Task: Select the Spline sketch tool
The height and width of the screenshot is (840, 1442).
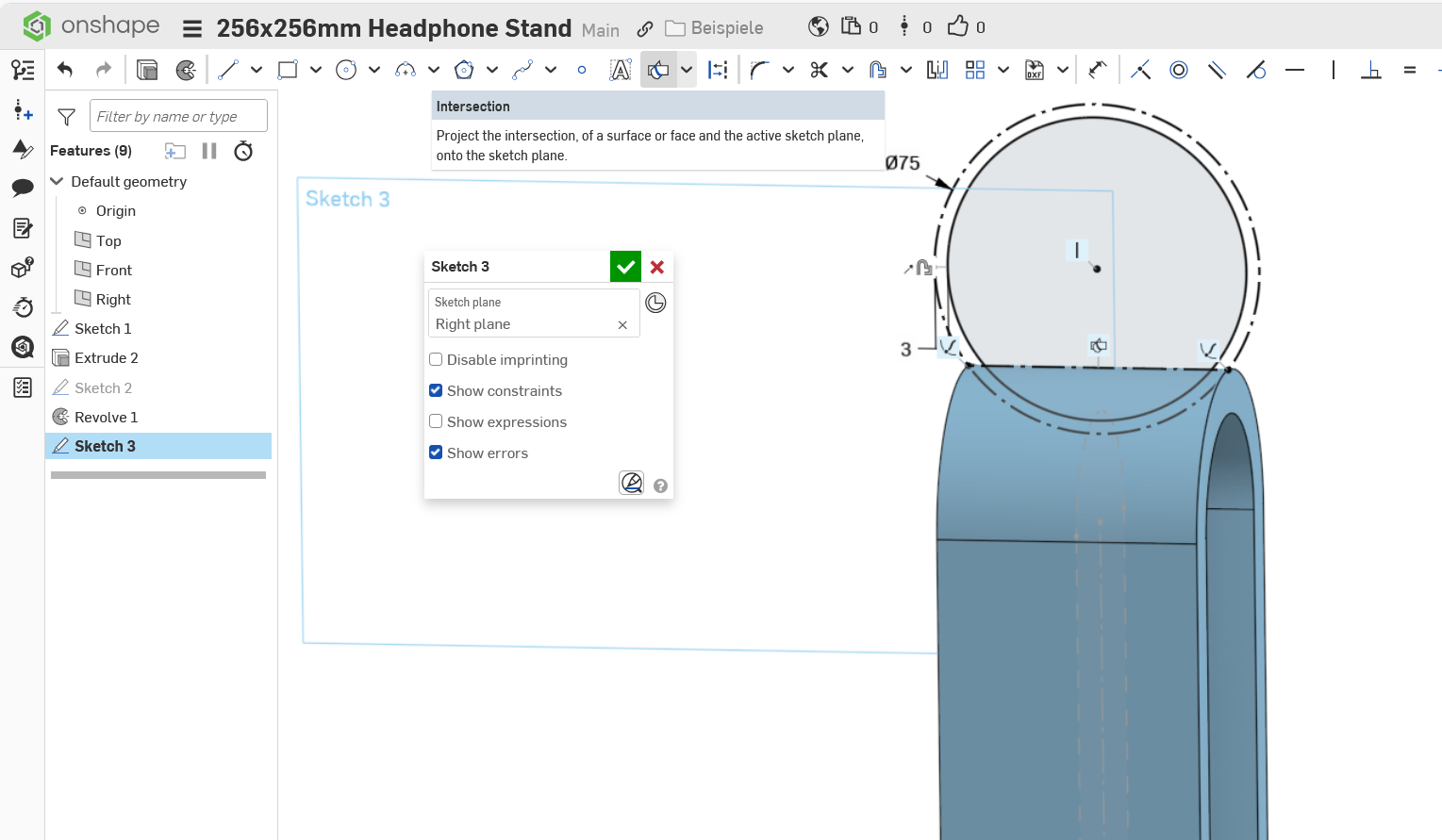Action: coord(522,70)
